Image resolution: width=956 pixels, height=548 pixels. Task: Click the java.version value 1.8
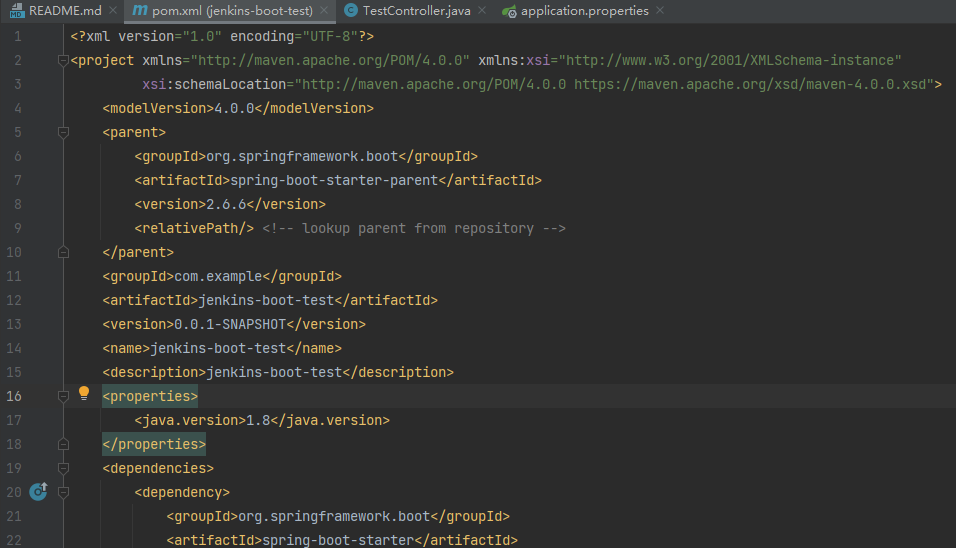(x=259, y=421)
